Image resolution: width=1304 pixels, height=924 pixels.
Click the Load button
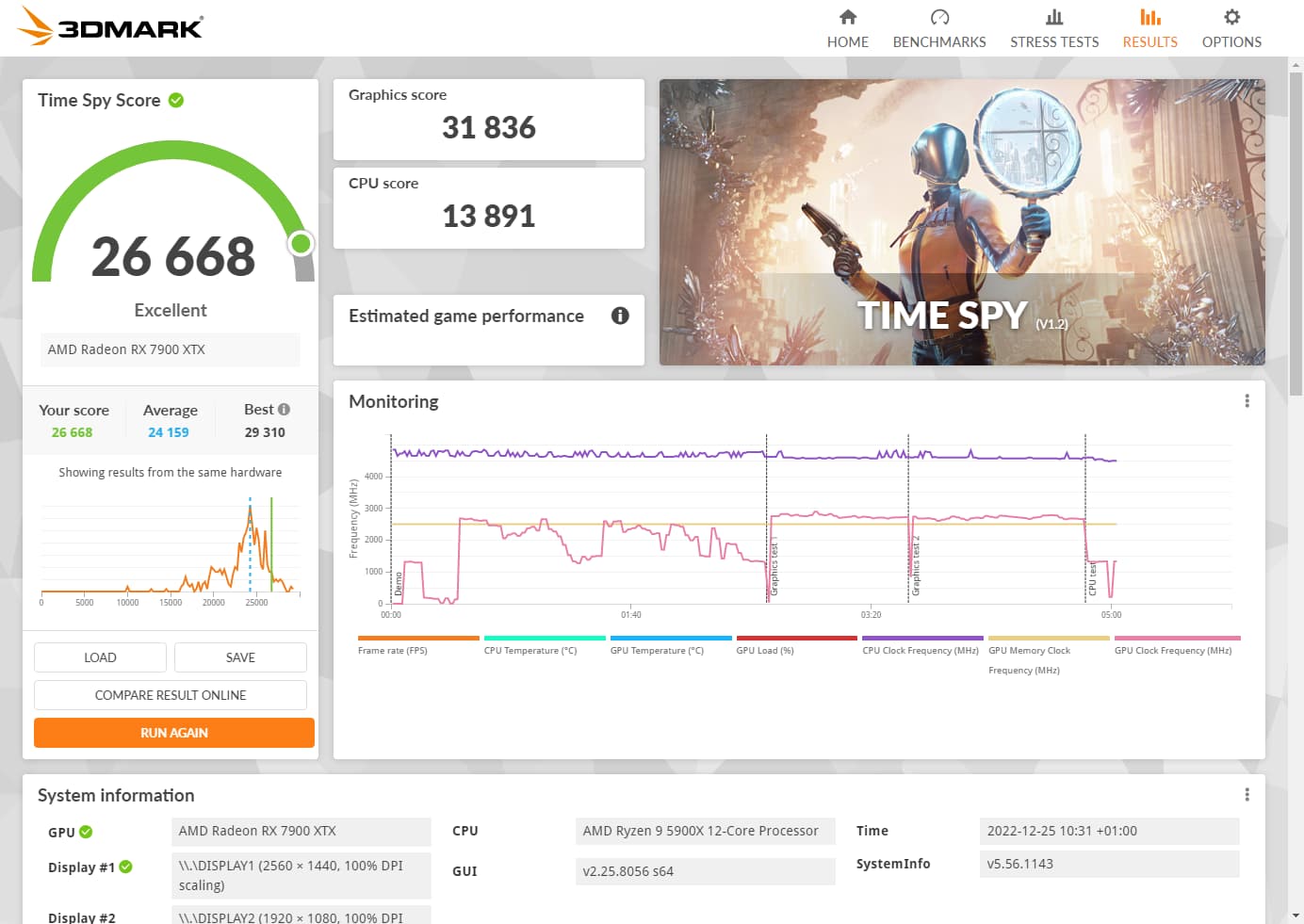pyautogui.click(x=100, y=657)
